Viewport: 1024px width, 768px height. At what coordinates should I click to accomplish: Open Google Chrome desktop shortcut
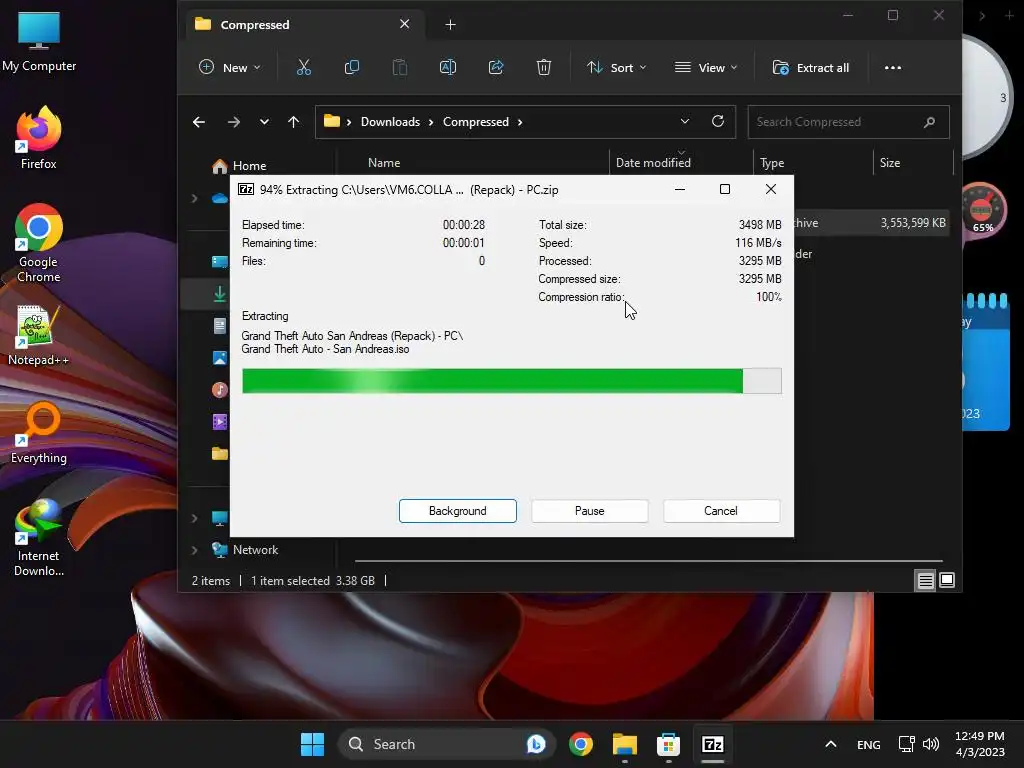tap(39, 242)
